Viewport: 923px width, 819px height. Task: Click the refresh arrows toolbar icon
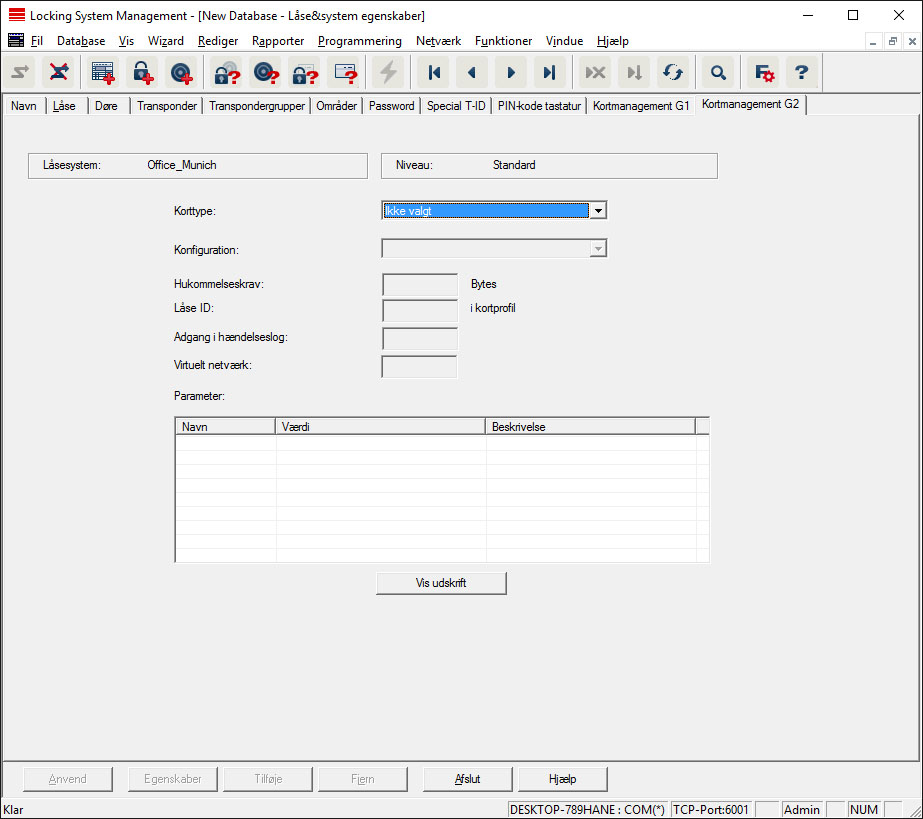(673, 73)
